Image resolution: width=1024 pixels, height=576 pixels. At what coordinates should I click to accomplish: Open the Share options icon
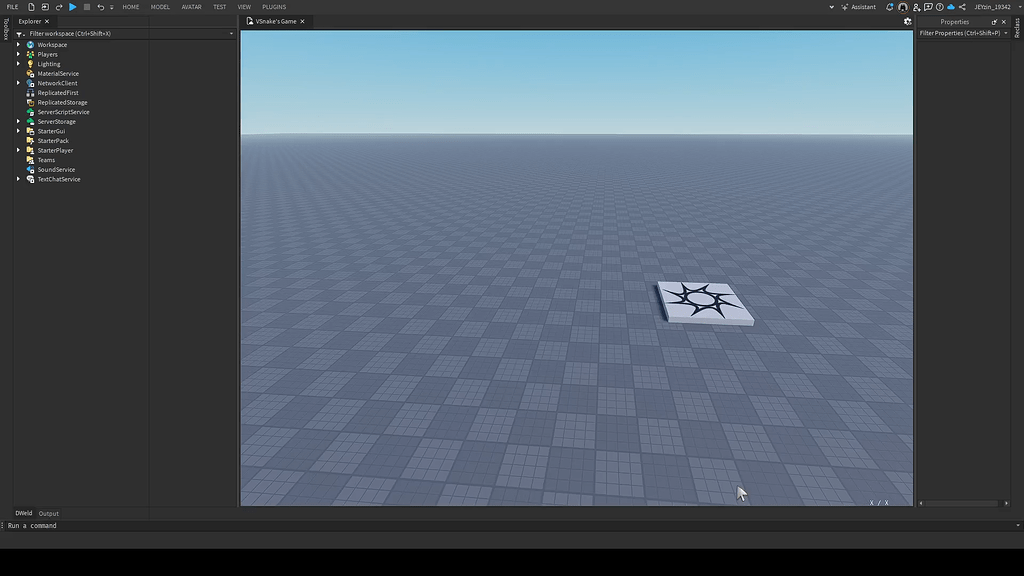pyautogui.click(x=963, y=7)
